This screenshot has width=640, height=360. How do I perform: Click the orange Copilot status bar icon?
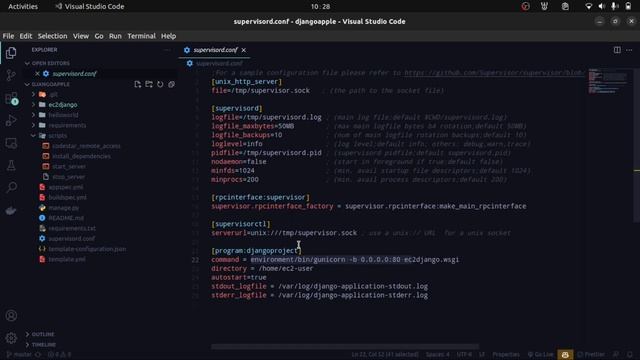tap(565, 355)
